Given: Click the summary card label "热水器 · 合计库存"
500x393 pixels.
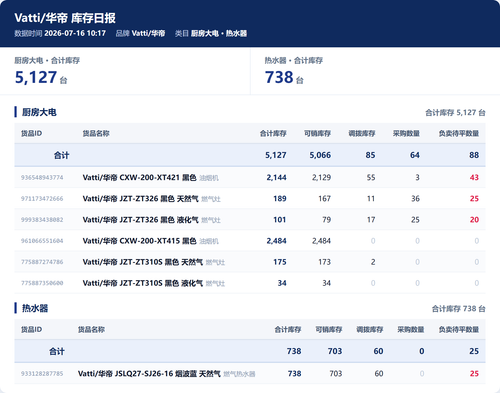Looking at the screenshot, I should point(294,60).
